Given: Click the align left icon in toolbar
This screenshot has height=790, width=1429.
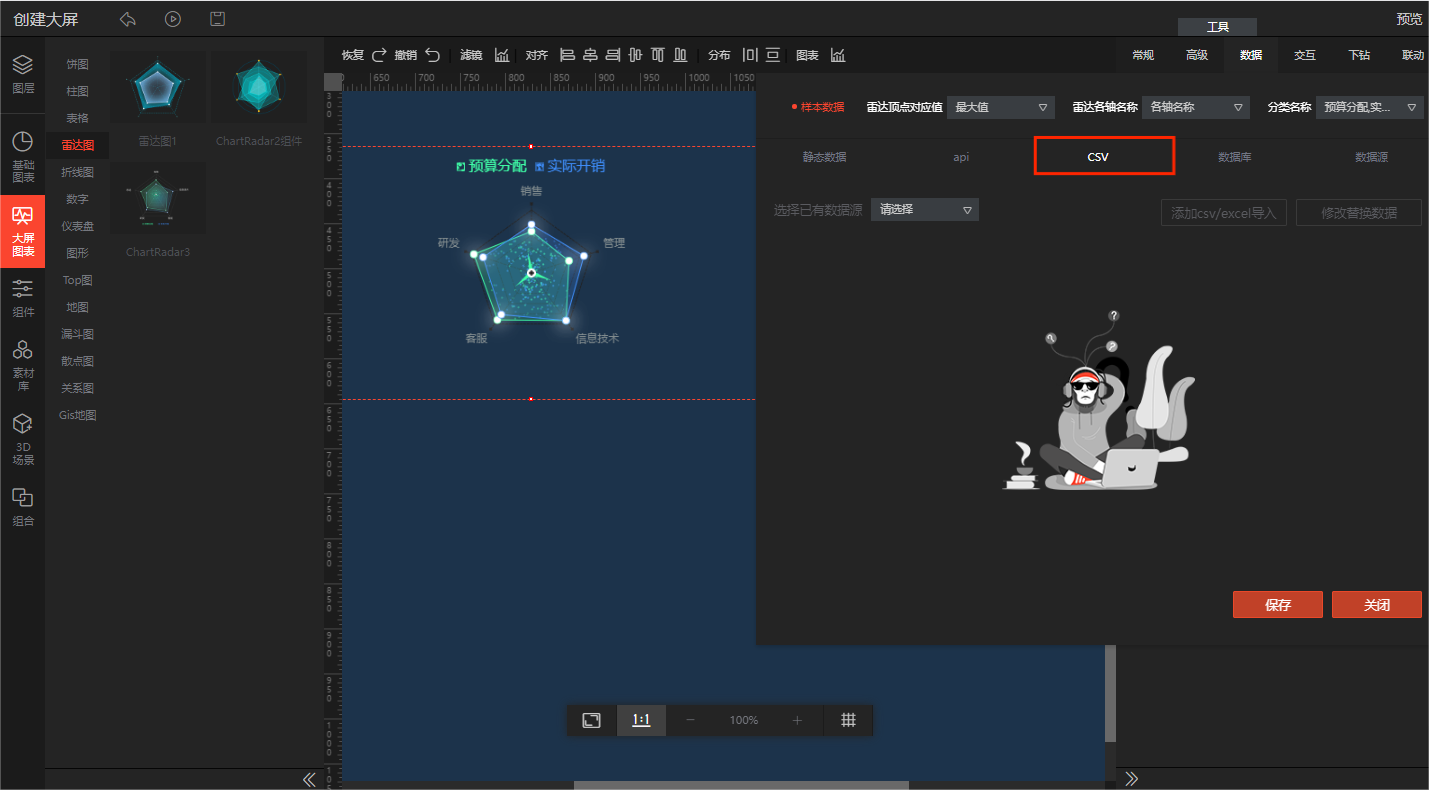Looking at the screenshot, I should pos(567,55).
